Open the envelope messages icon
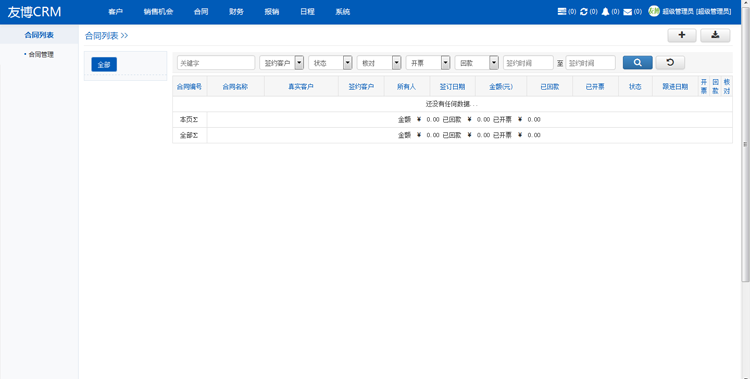 [628, 11]
